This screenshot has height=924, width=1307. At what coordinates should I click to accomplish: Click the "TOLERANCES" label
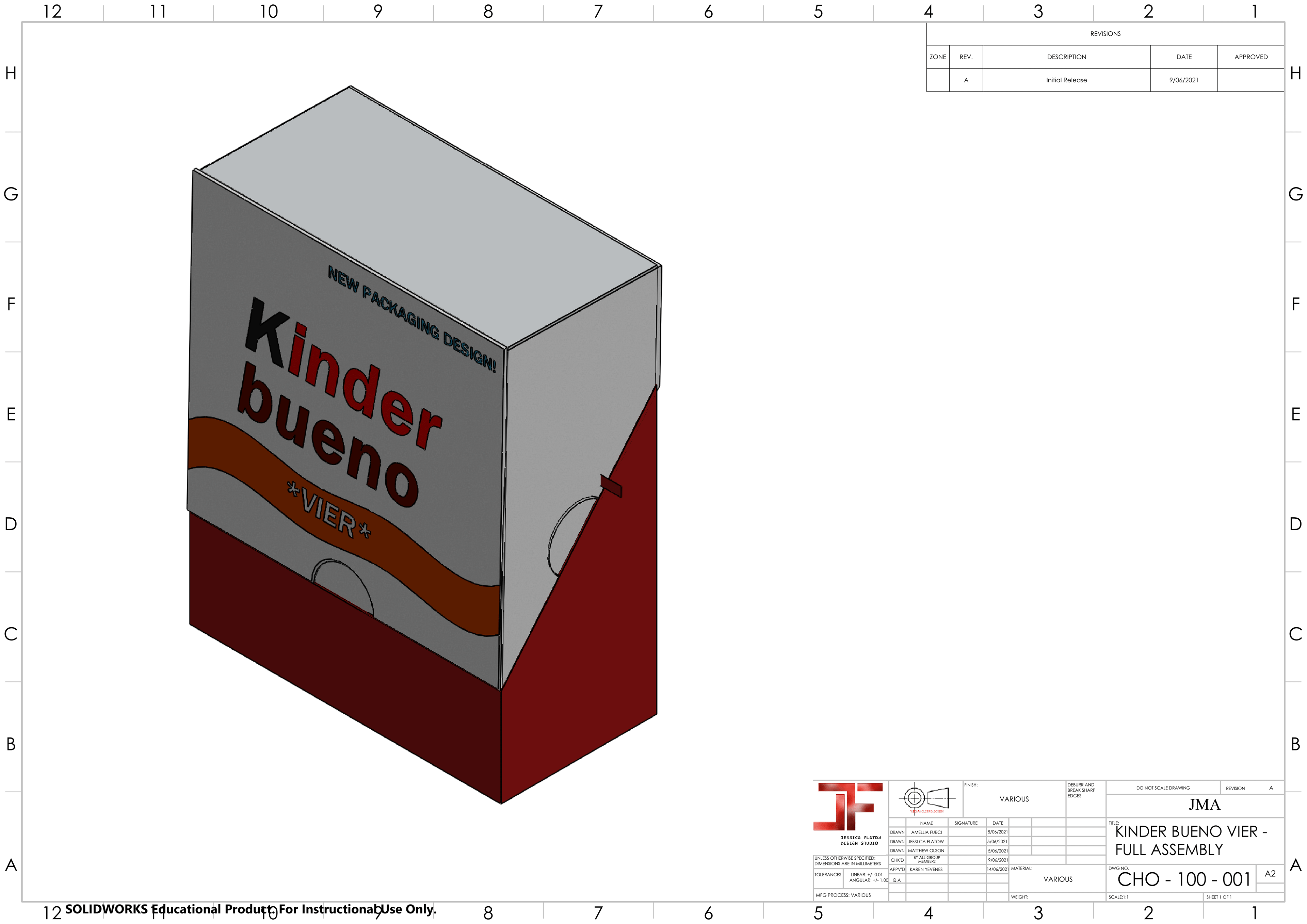[828, 874]
